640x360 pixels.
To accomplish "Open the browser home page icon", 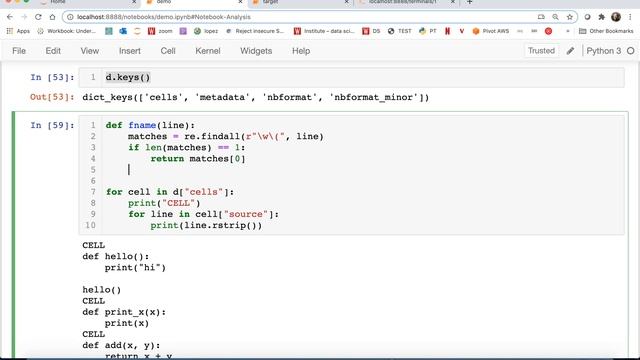I will [x=52, y=17].
